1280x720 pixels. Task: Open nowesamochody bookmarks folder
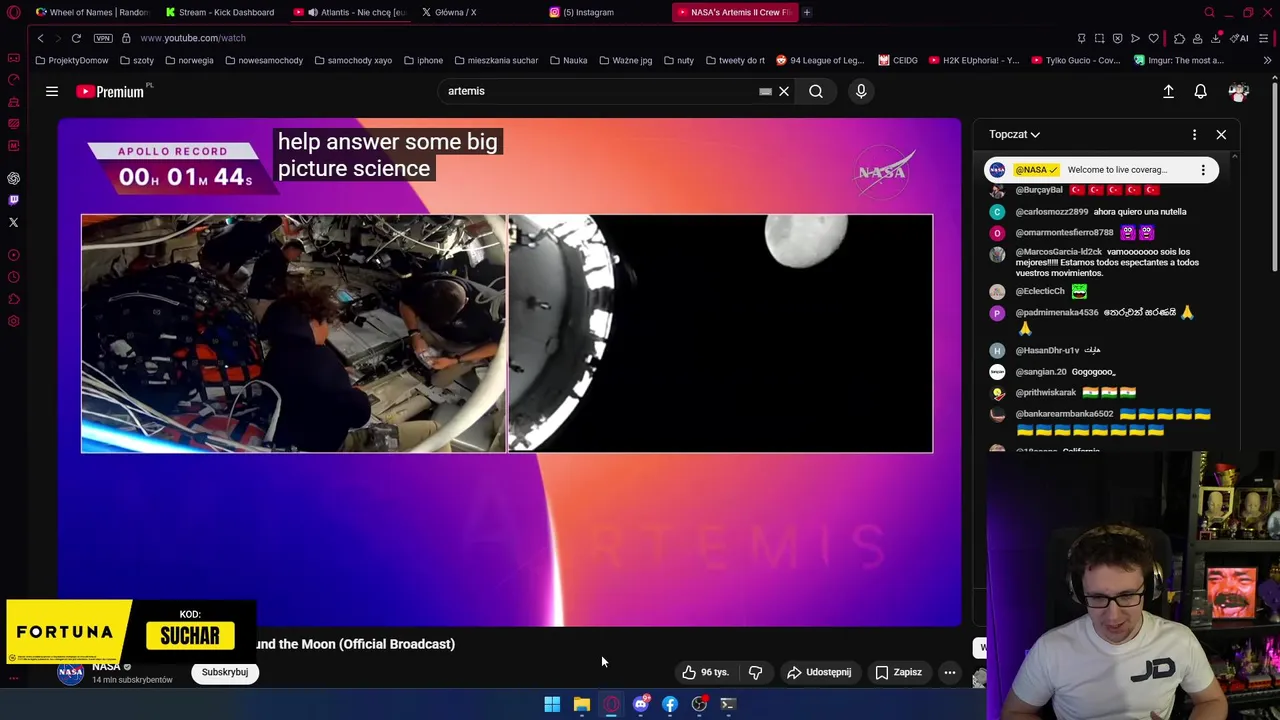tap(264, 60)
